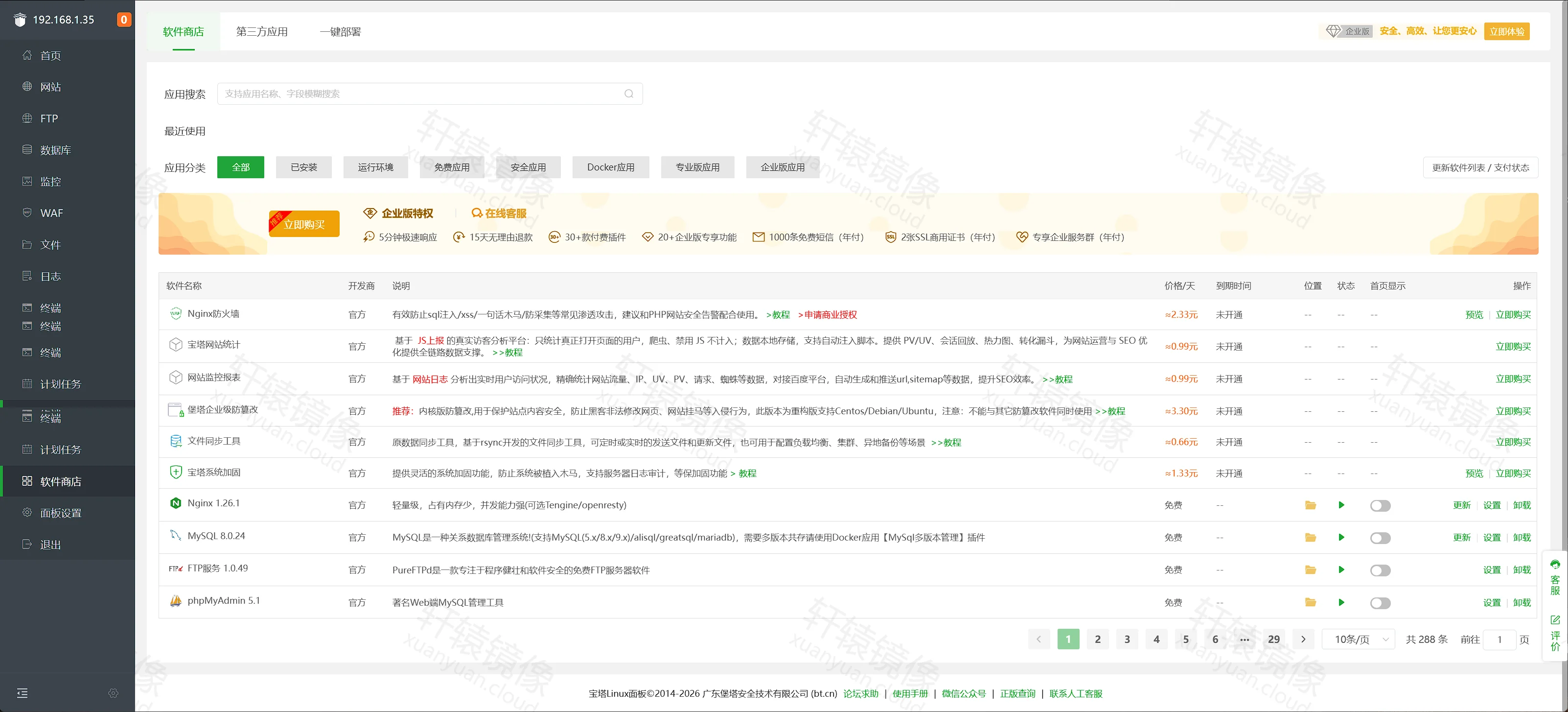Filter by 已安装 category
Screen dimensions: 1568x712
tap(304, 167)
